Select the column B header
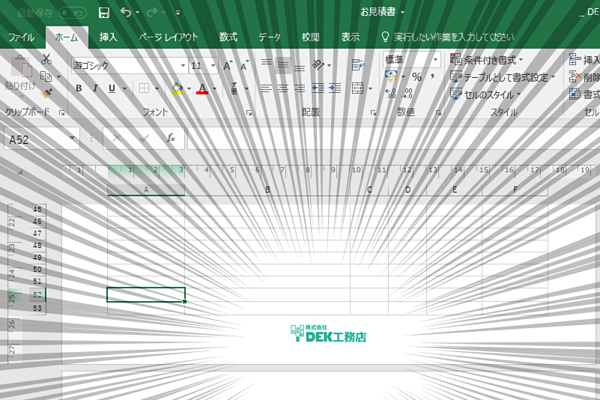600x400 pixels. (267, 189)
